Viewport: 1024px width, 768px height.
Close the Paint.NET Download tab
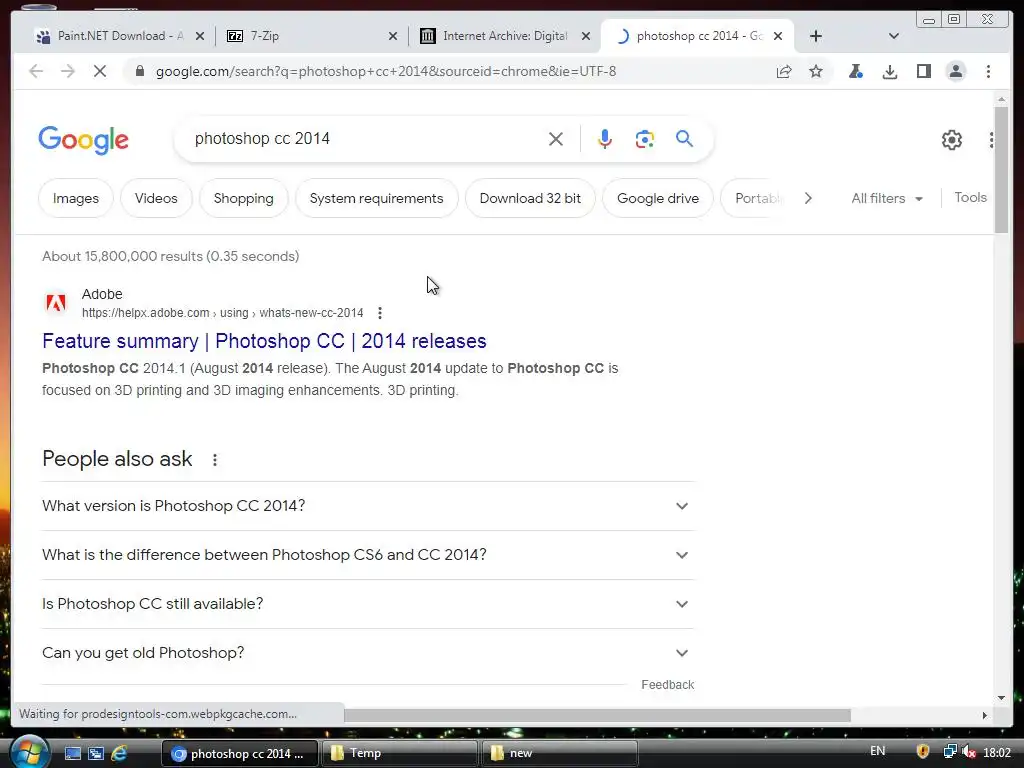(200, 36)
